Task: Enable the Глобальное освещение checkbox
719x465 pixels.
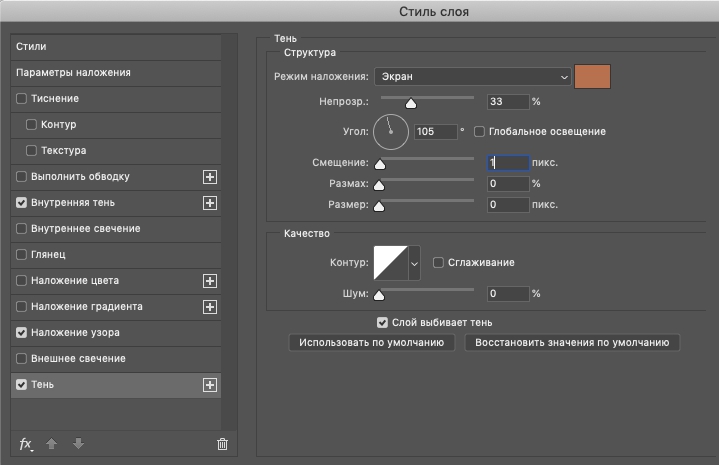Action: (x=479, y=132)
